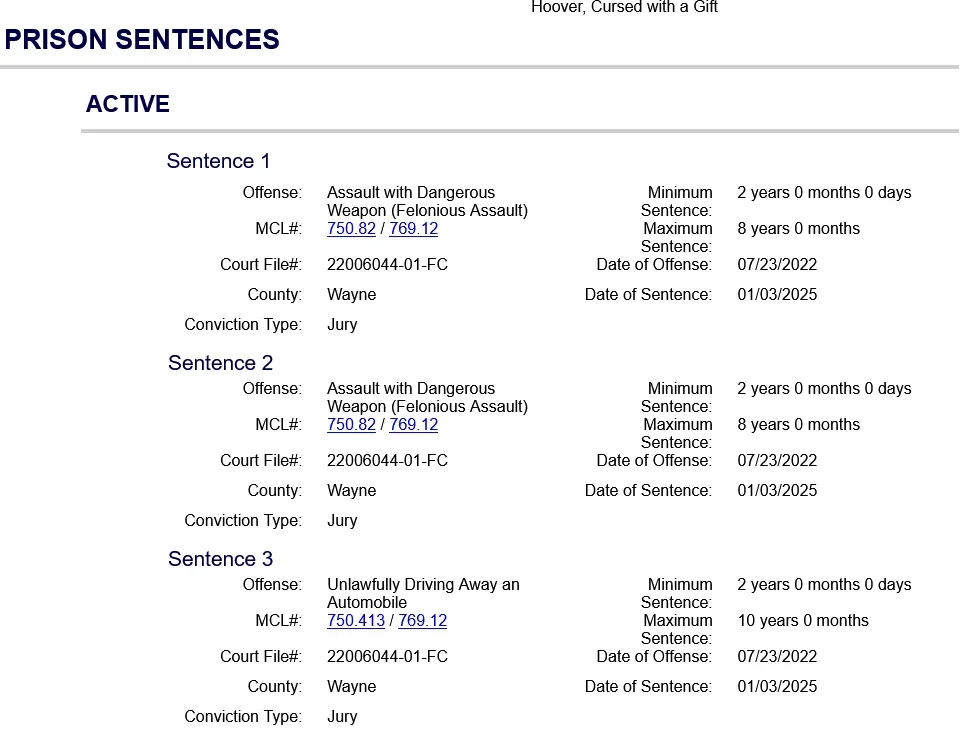Click the Wayne county value in Sentence 1

pos(351,295)
